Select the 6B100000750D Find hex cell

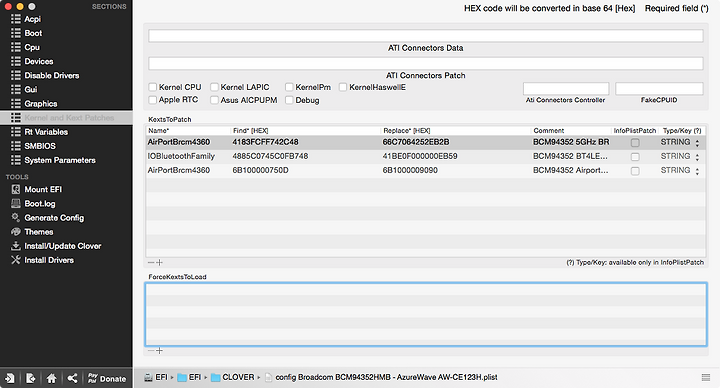click(260, 170)
